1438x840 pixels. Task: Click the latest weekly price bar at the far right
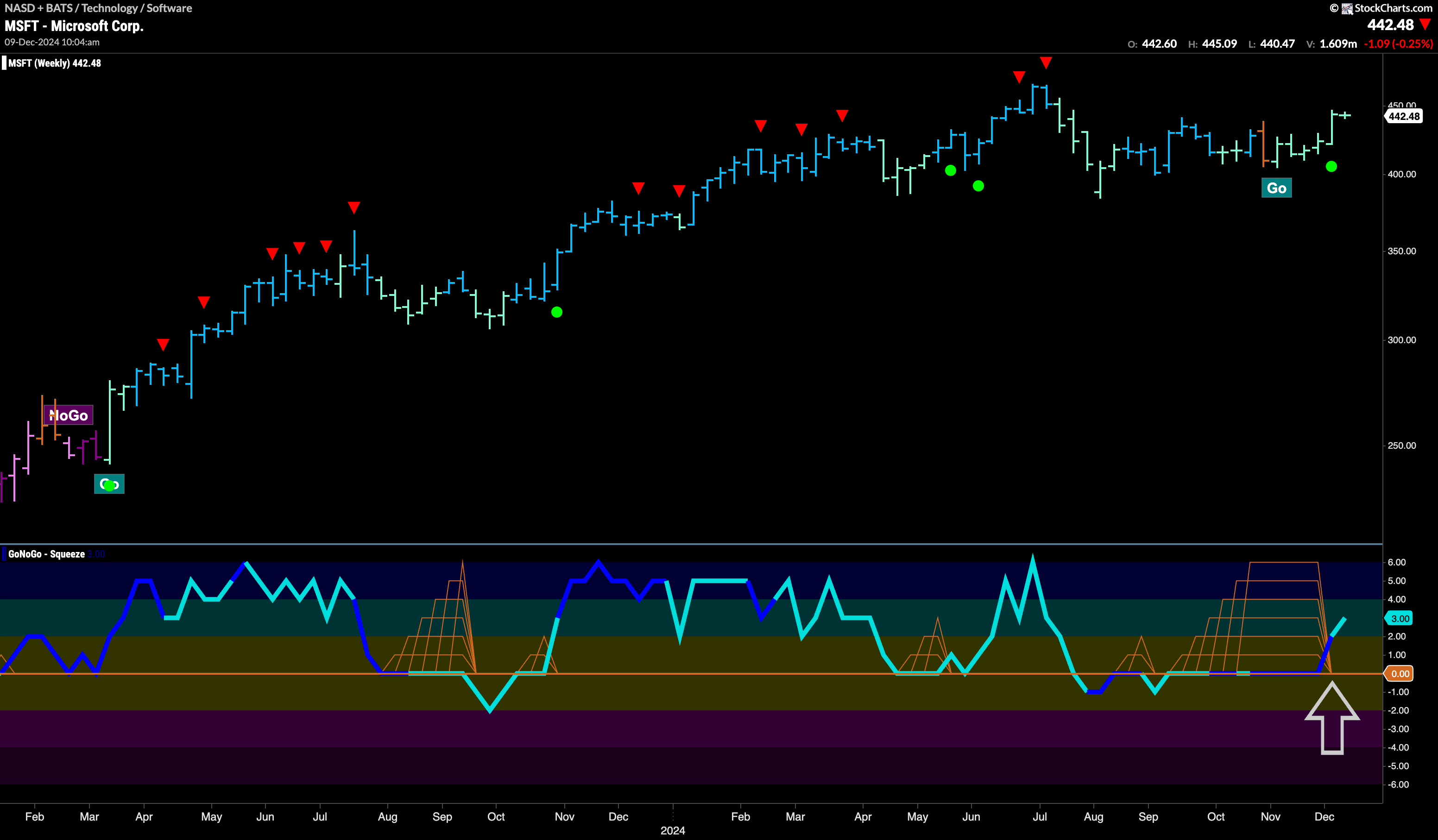(x=1345, y=115)
